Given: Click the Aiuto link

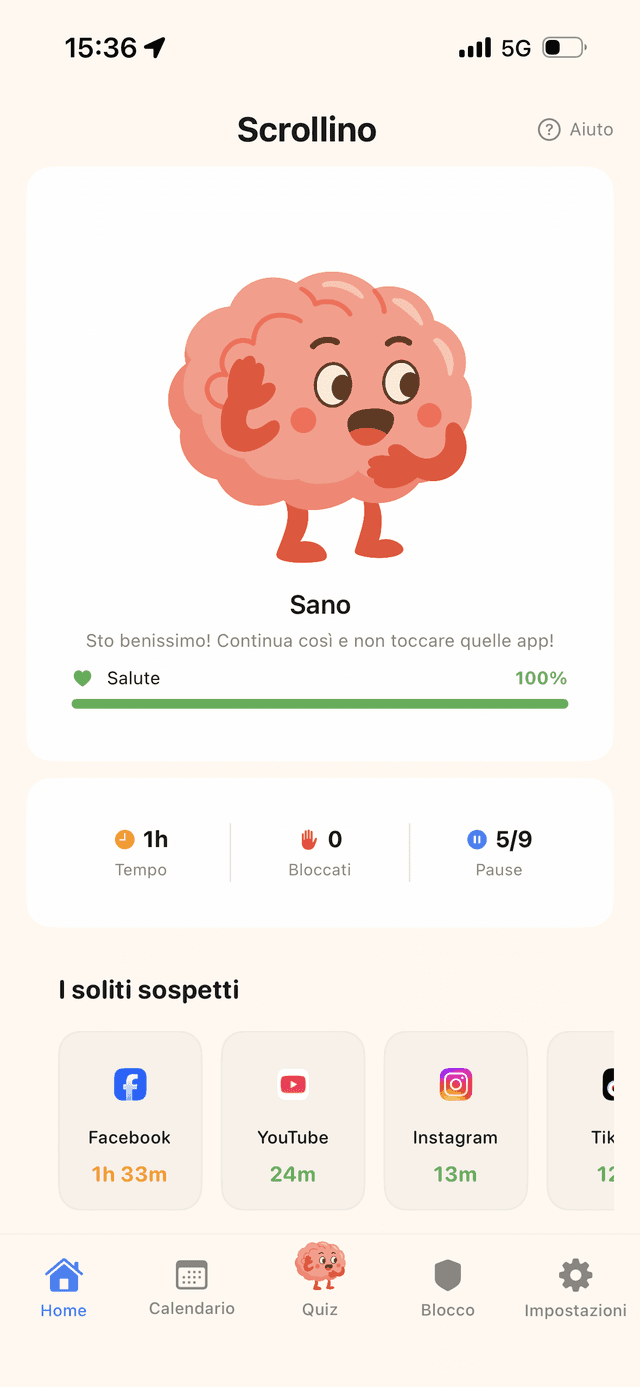Looking at the screenshot, I should coord(590,129).
